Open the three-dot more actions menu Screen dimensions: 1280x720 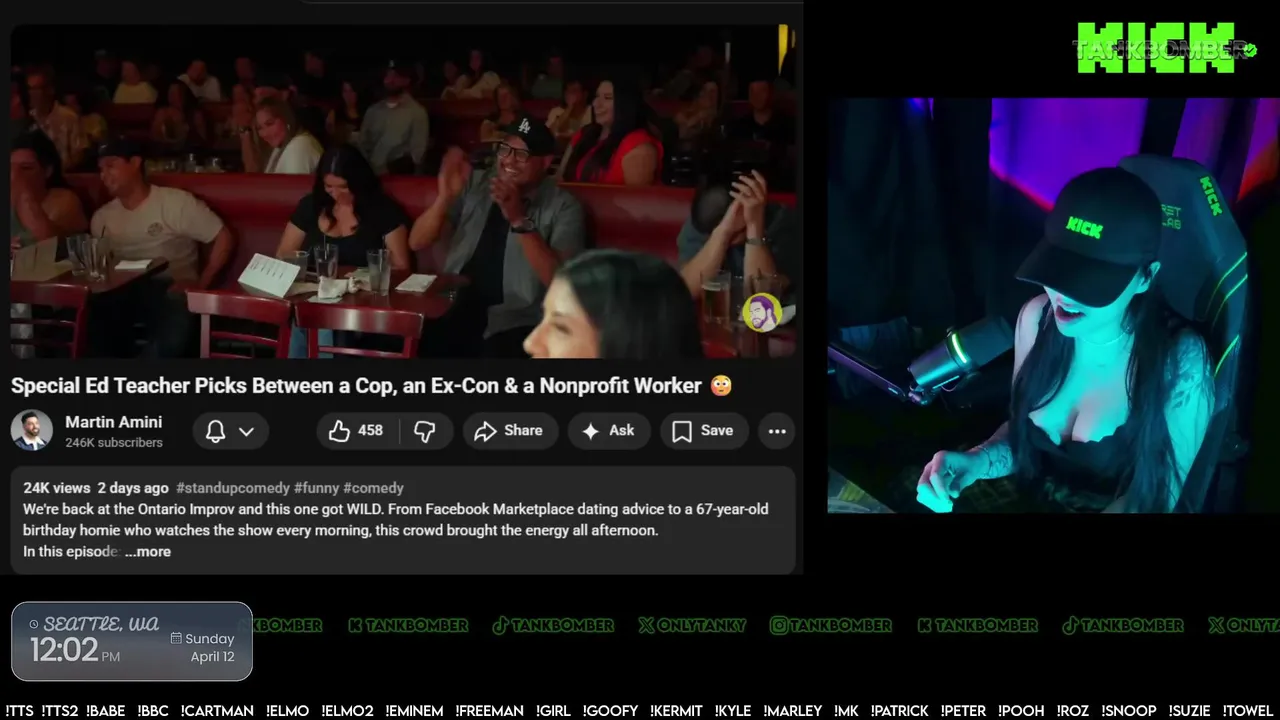(x=777, y=431)
